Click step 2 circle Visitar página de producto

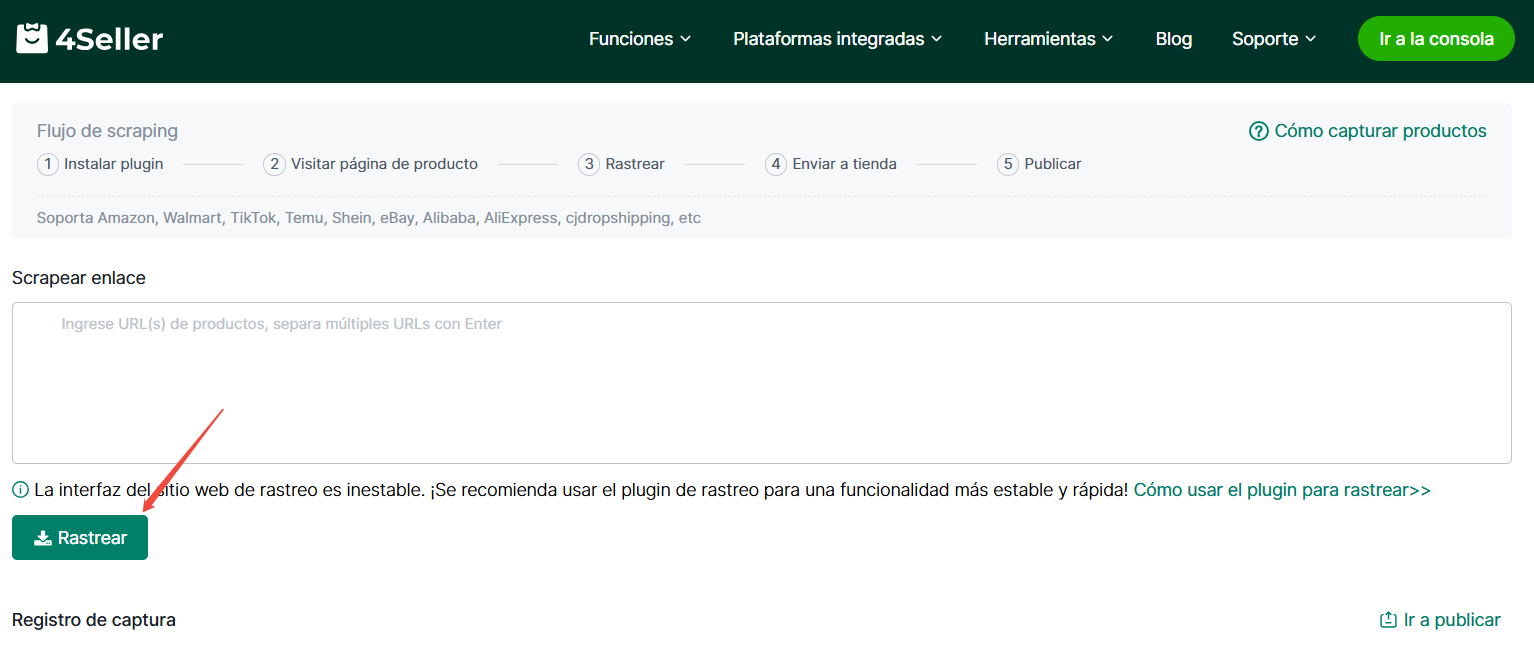[274, 164]
